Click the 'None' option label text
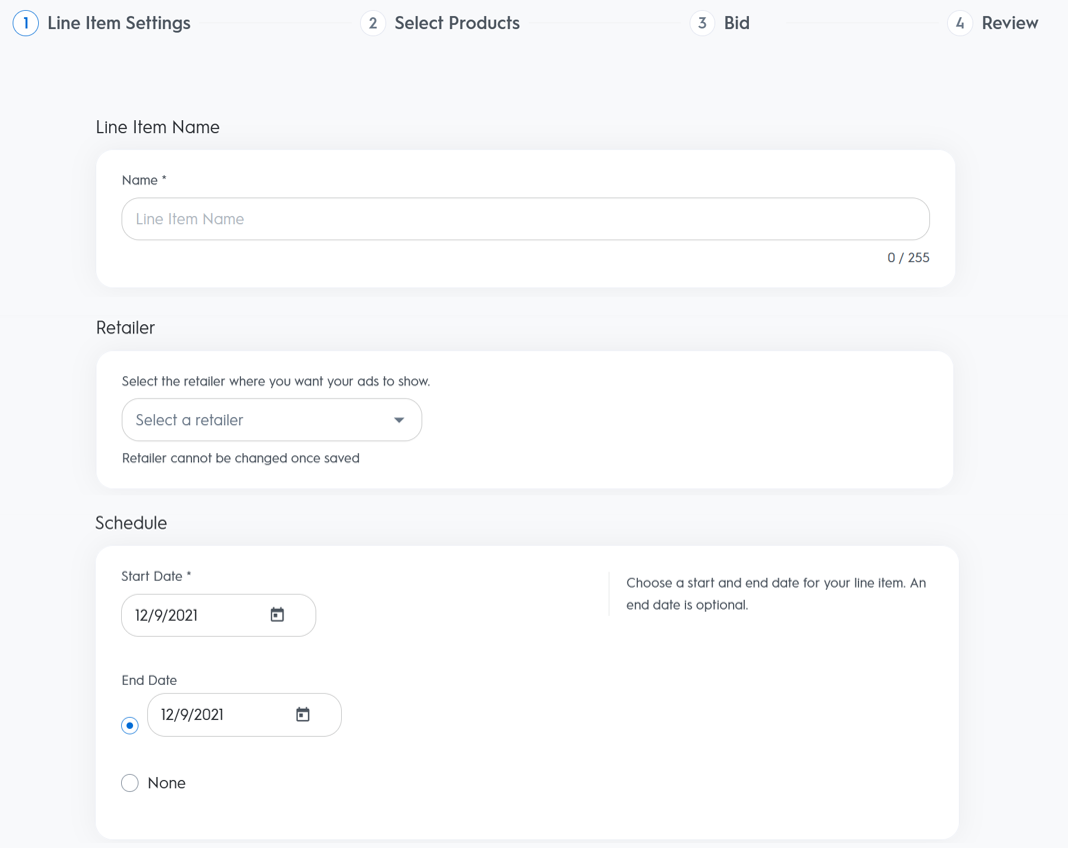1068x848 pixels. click(x=167, y=783)
